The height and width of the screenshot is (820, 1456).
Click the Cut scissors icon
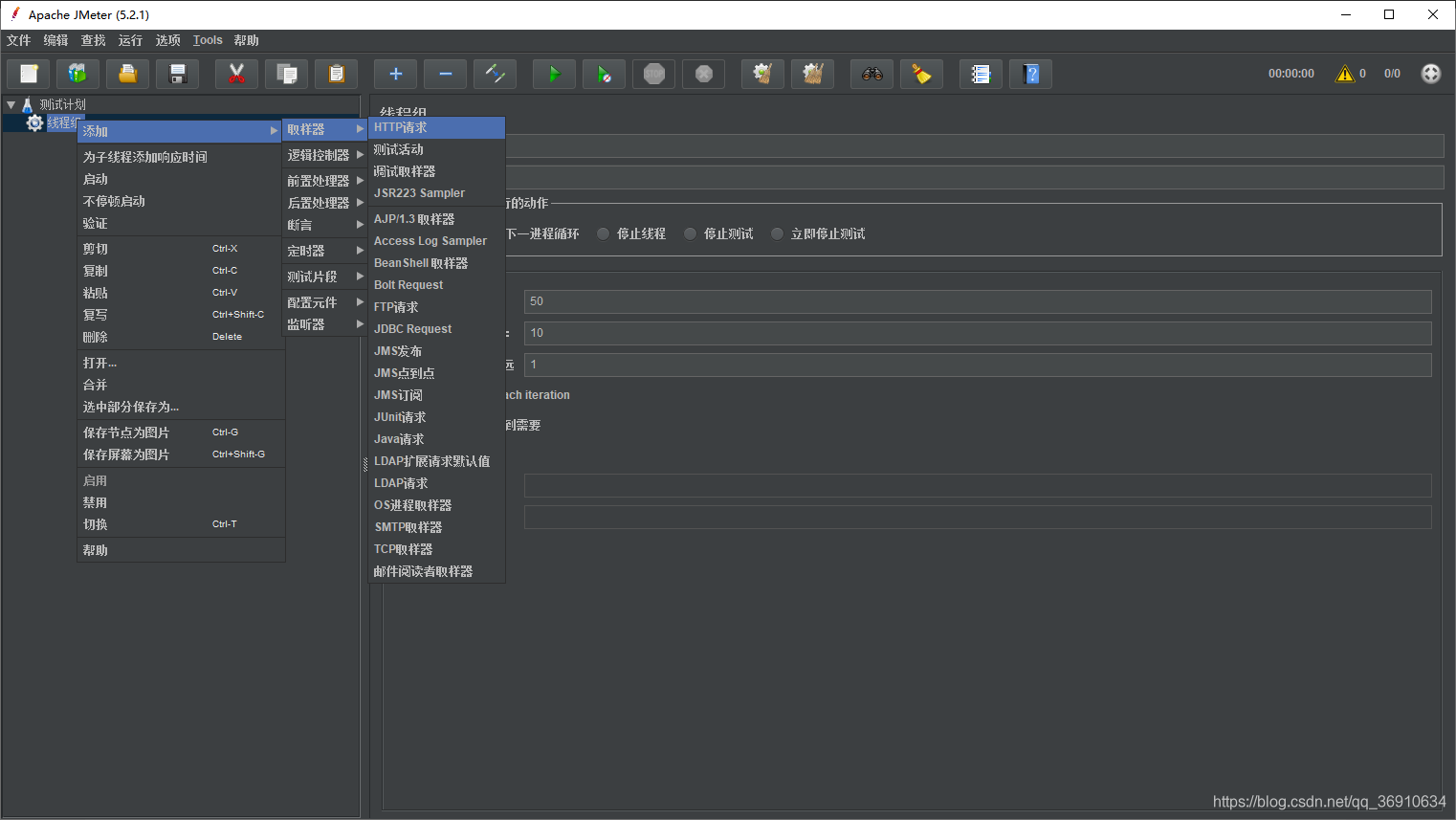click(237, 74)
